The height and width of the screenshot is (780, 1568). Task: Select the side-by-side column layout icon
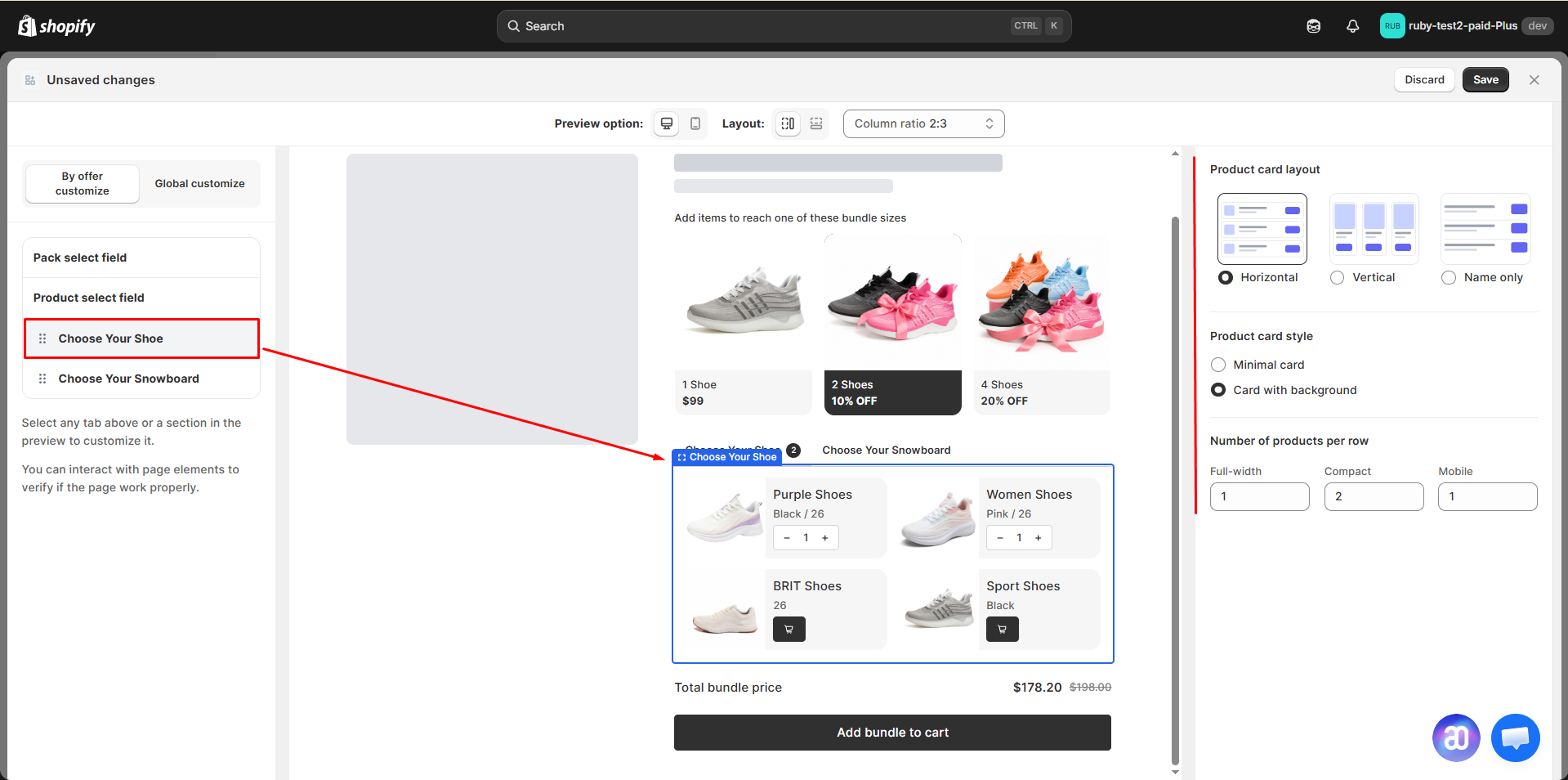[x=788, y=123]
